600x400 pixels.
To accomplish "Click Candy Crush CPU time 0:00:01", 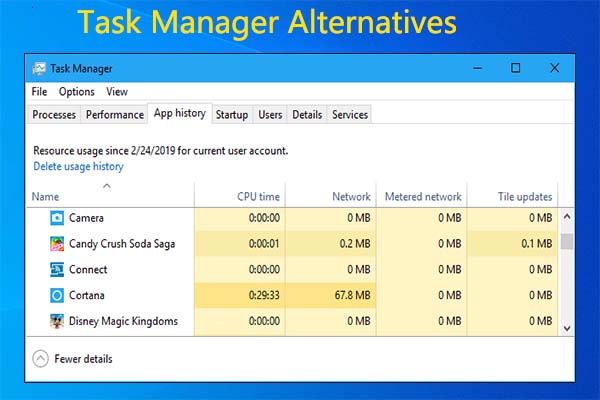I will coord(264,244).
